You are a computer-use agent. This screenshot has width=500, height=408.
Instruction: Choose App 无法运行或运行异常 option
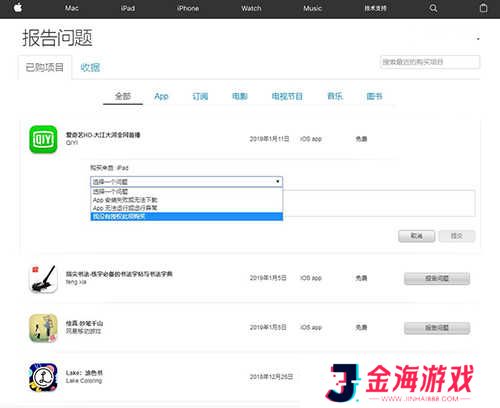pyautogui.click(x=186, y=208)
